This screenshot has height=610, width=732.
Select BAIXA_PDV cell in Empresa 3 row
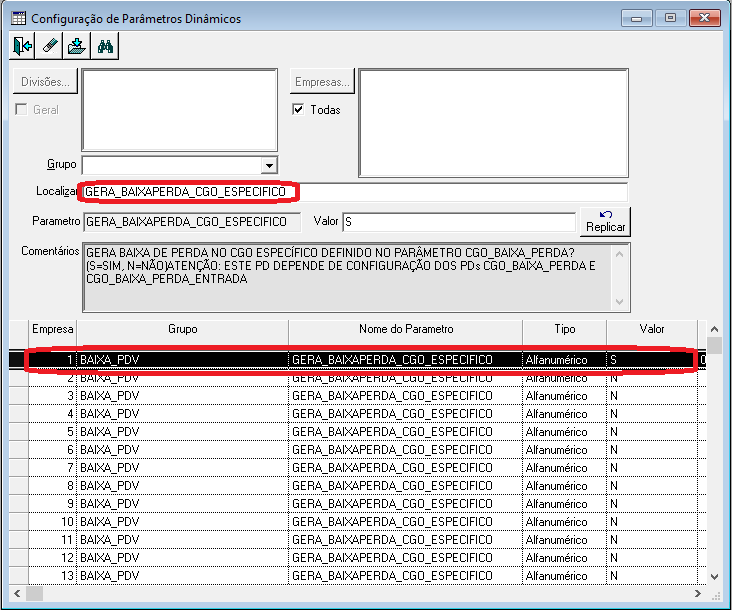(182, 396)
